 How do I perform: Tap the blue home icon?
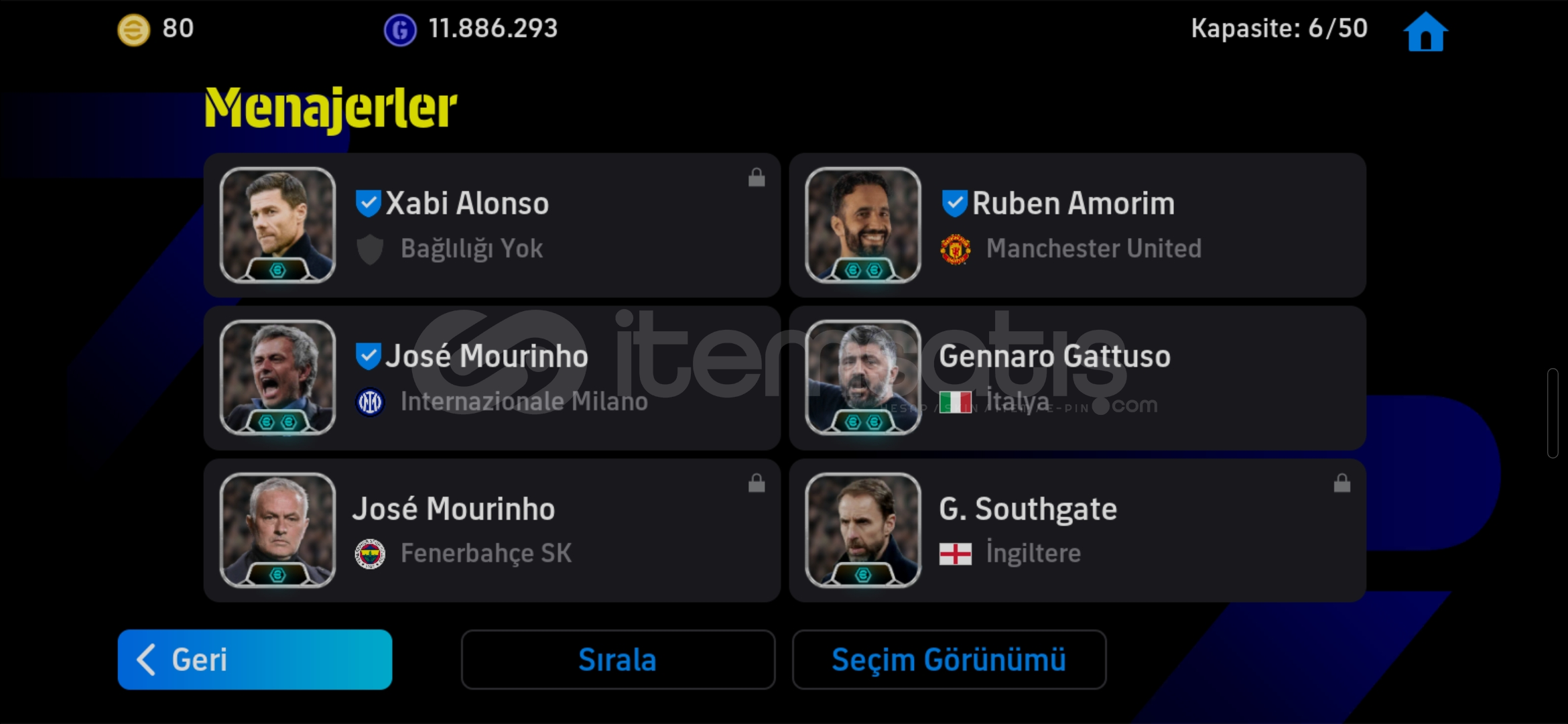(x=1425, y=32)
